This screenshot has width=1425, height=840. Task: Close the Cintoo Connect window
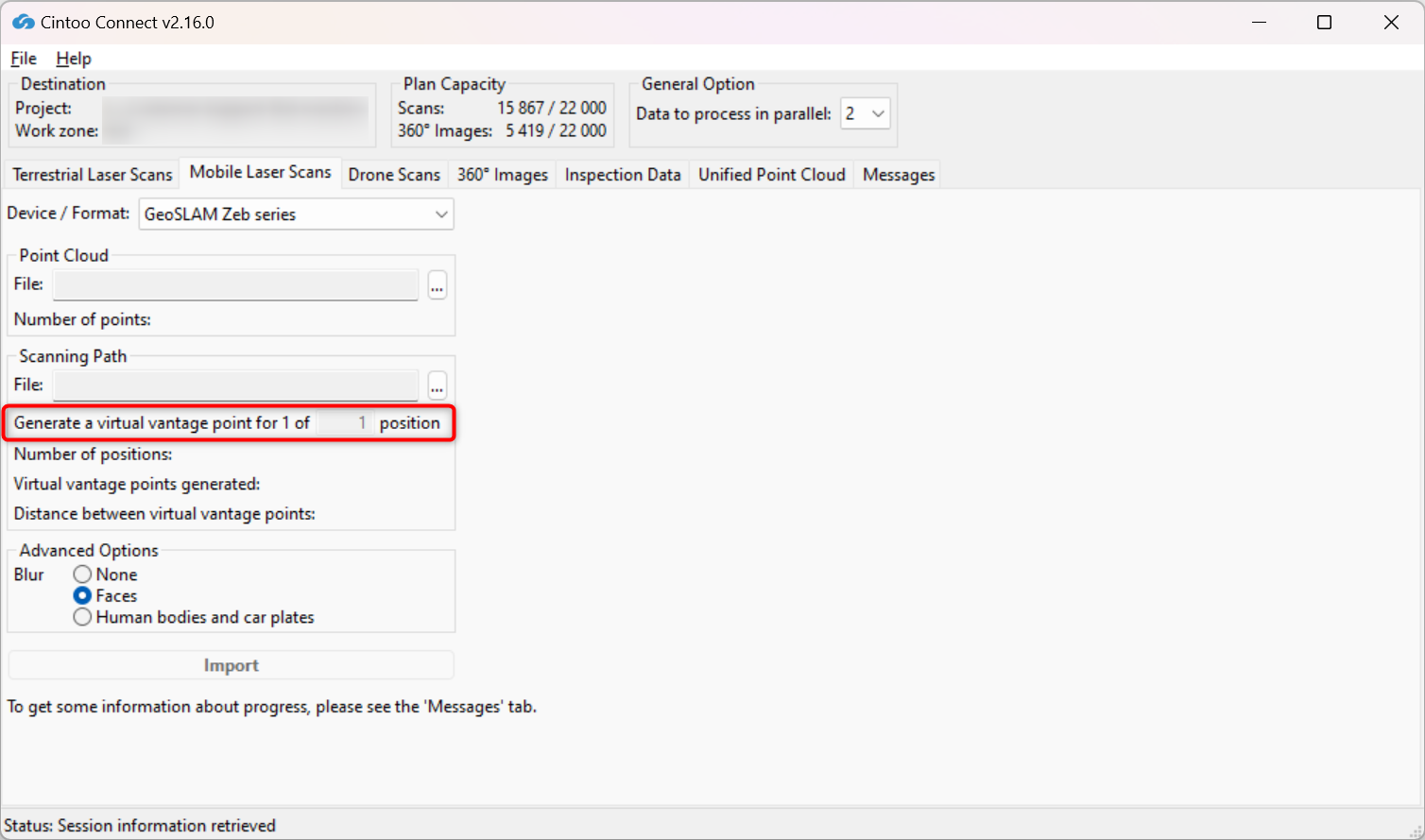[1391, 22]
